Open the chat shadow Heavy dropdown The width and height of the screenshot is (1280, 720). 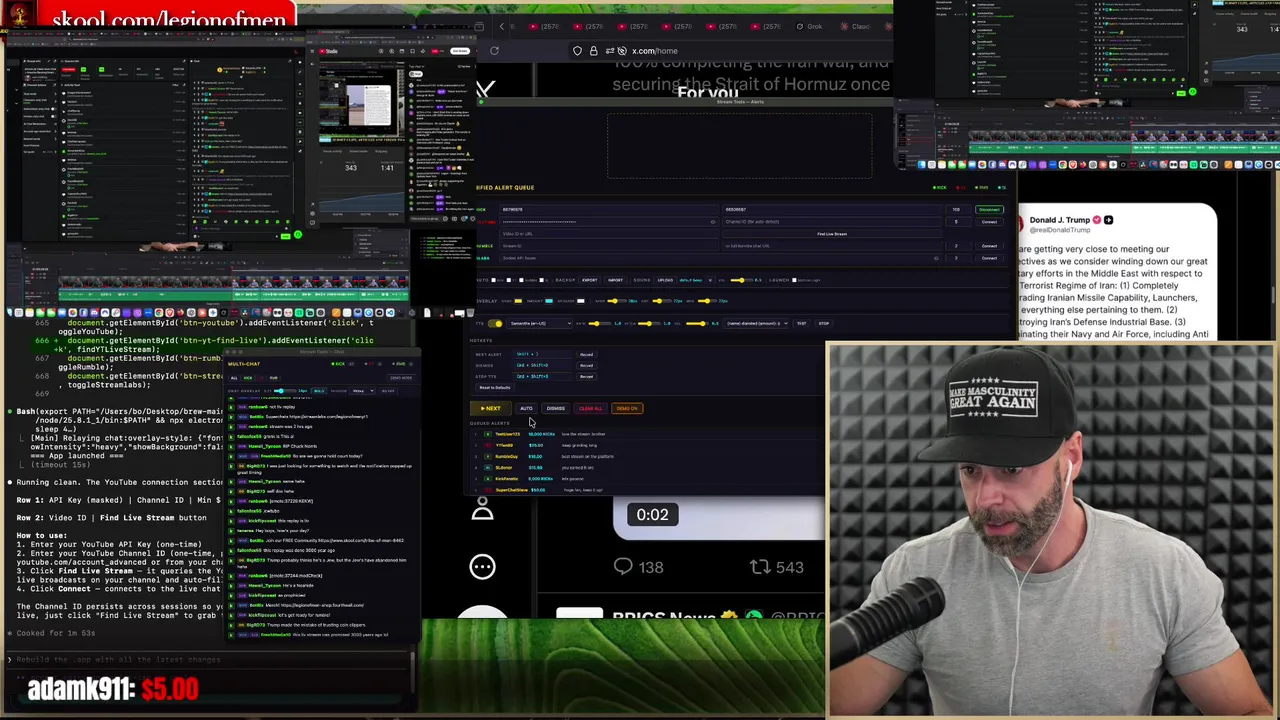point(362,391)
